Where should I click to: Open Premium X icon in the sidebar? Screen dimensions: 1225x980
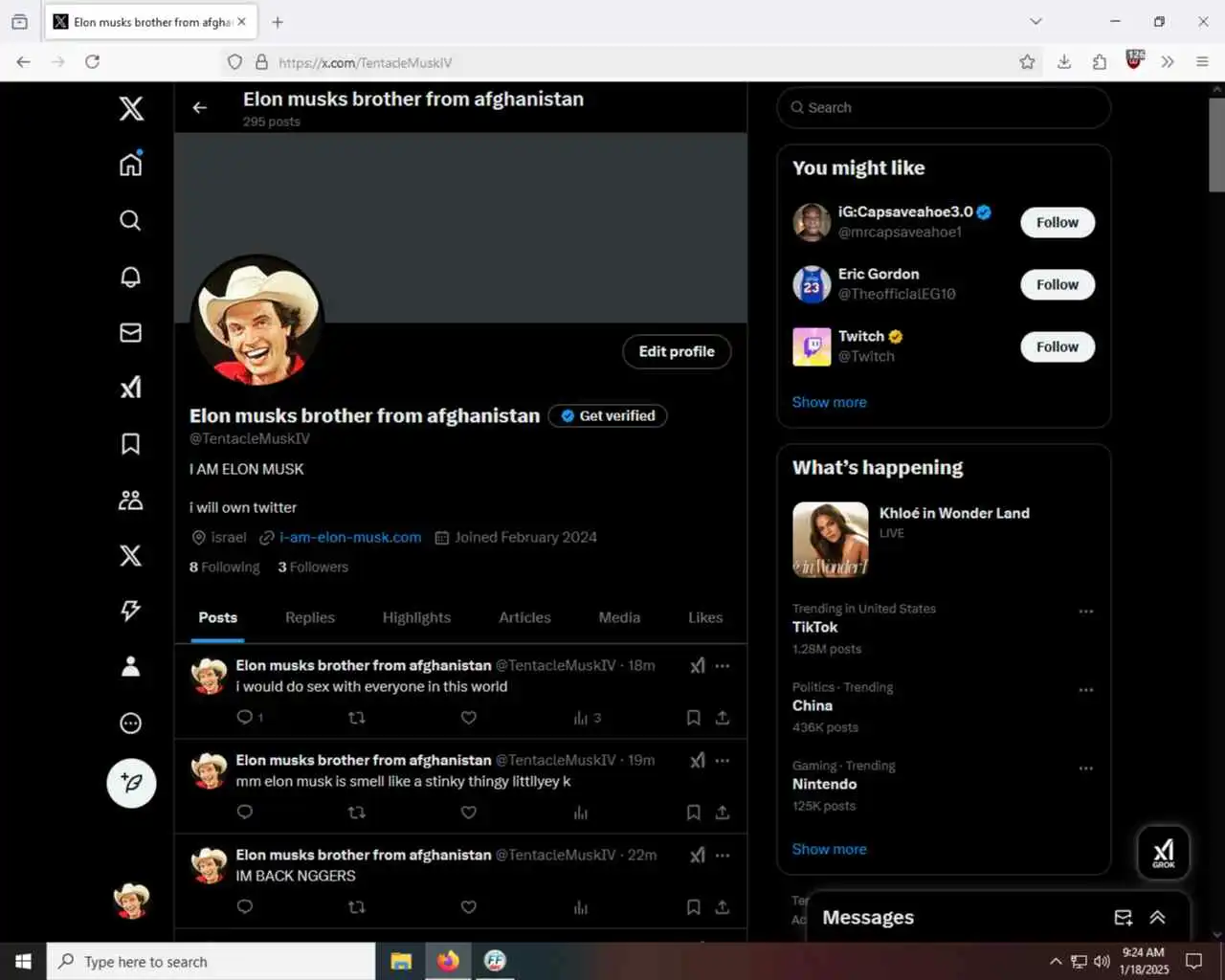[x=131, y=555]
